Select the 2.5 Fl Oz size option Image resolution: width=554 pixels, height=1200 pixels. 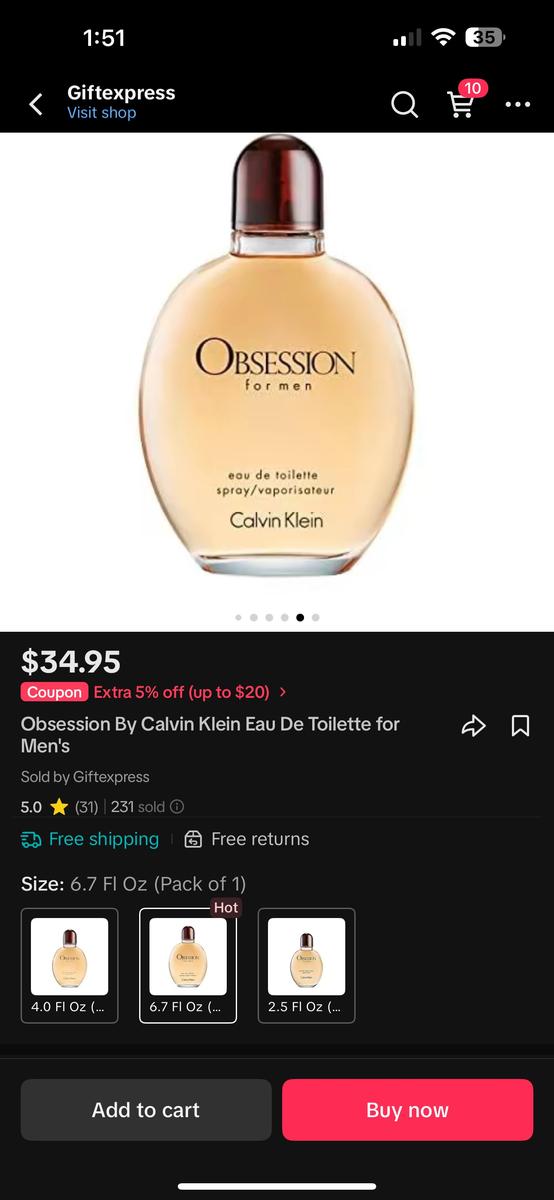(x=306, y=965)
